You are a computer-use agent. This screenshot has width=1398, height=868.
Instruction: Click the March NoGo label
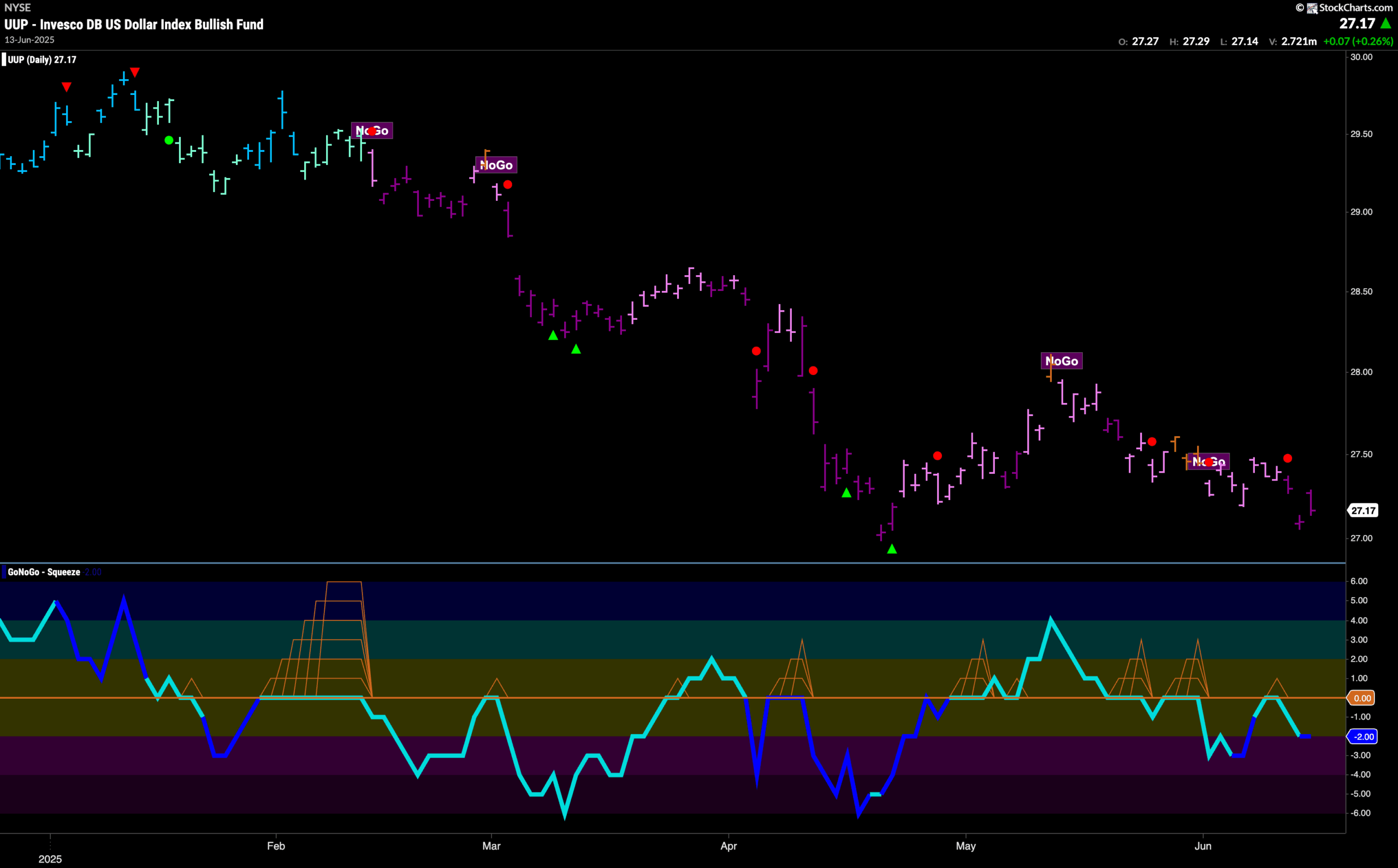point(496,165)
